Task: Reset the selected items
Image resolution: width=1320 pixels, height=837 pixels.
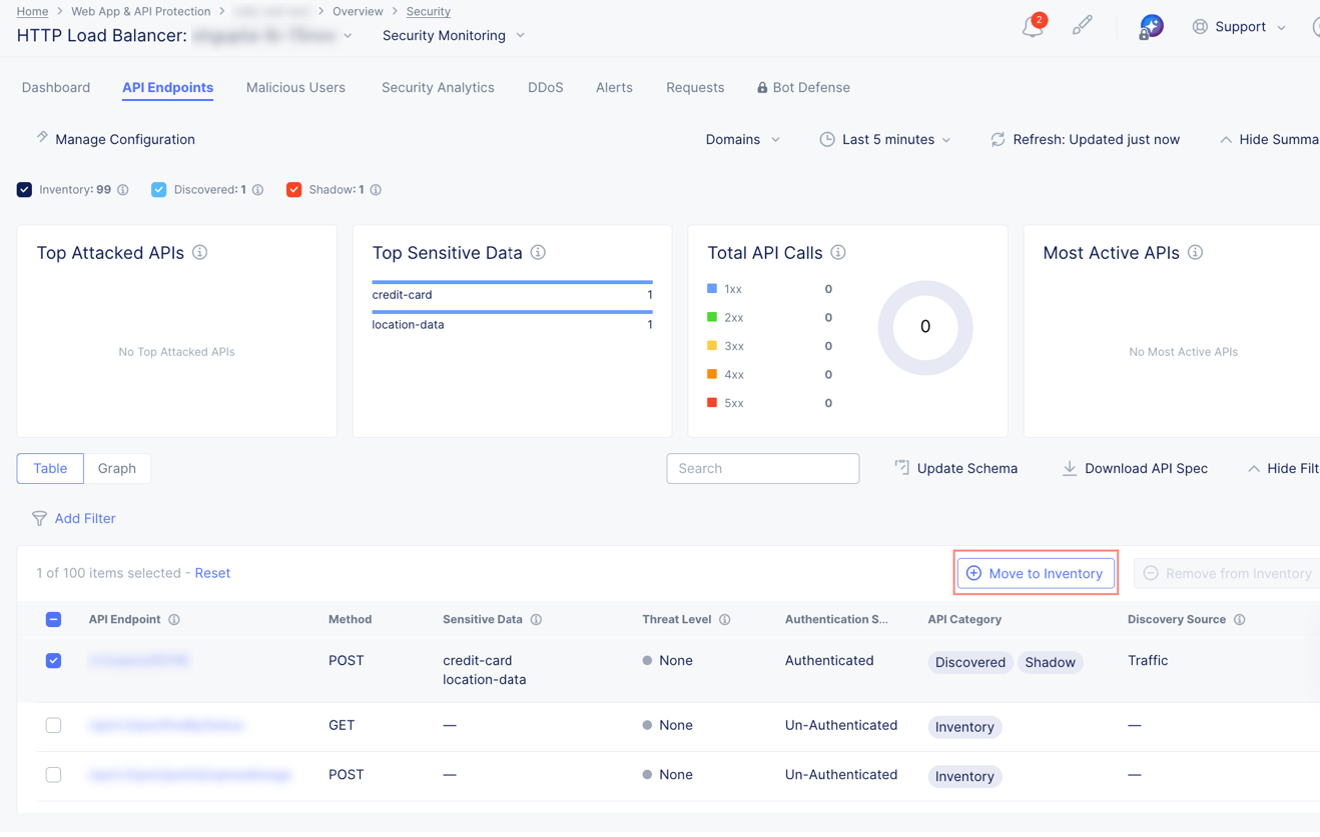Action: click(213, 573)
